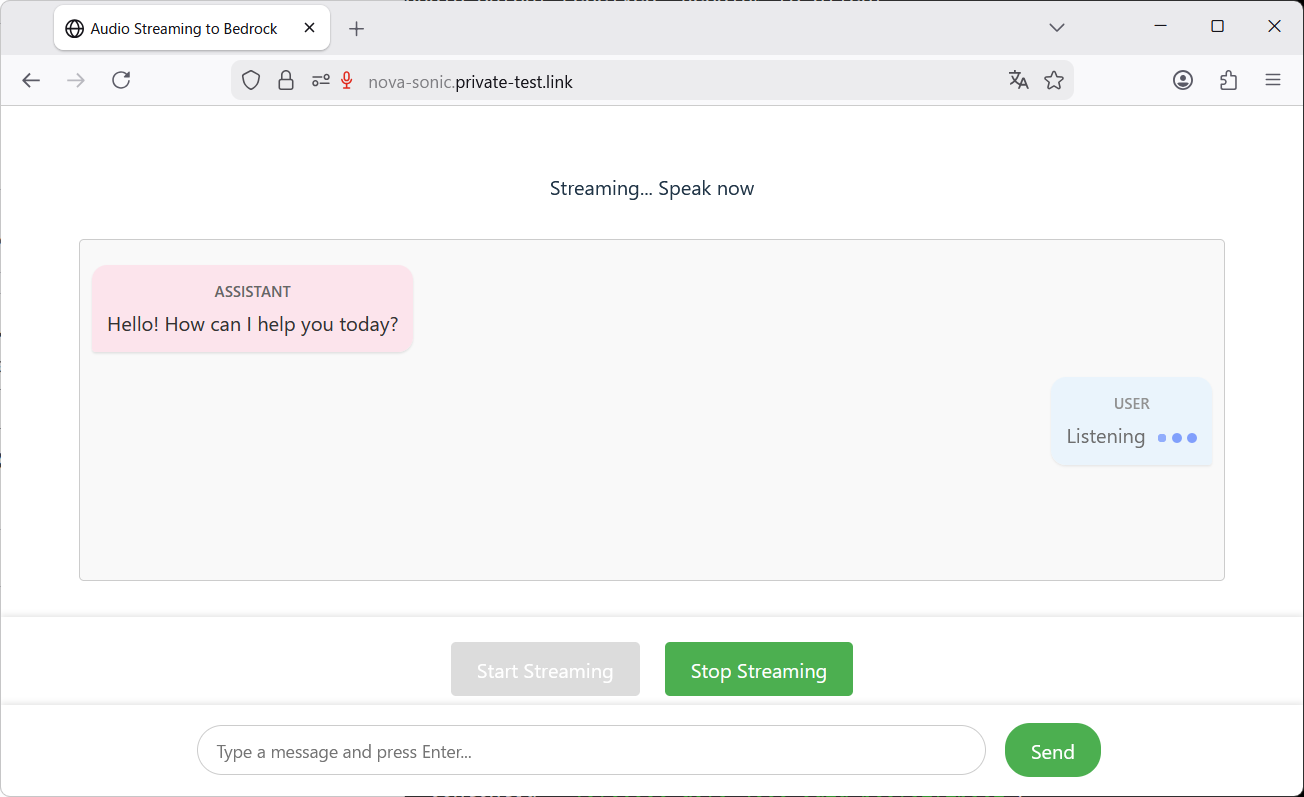The height and width of the screenshot is (797, 1304).
Task: Click the padlock site security icon
Action: [286, 81]
